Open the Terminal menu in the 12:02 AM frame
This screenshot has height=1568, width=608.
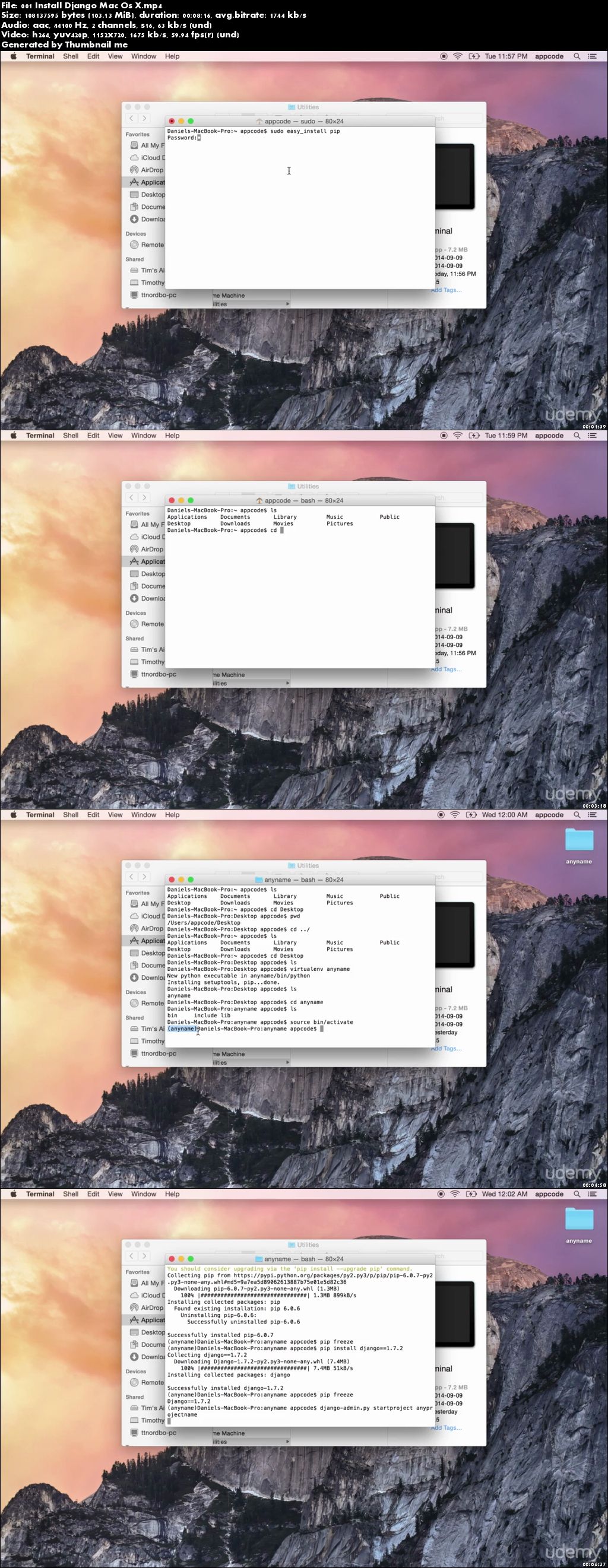click(x=40, y=1194)
